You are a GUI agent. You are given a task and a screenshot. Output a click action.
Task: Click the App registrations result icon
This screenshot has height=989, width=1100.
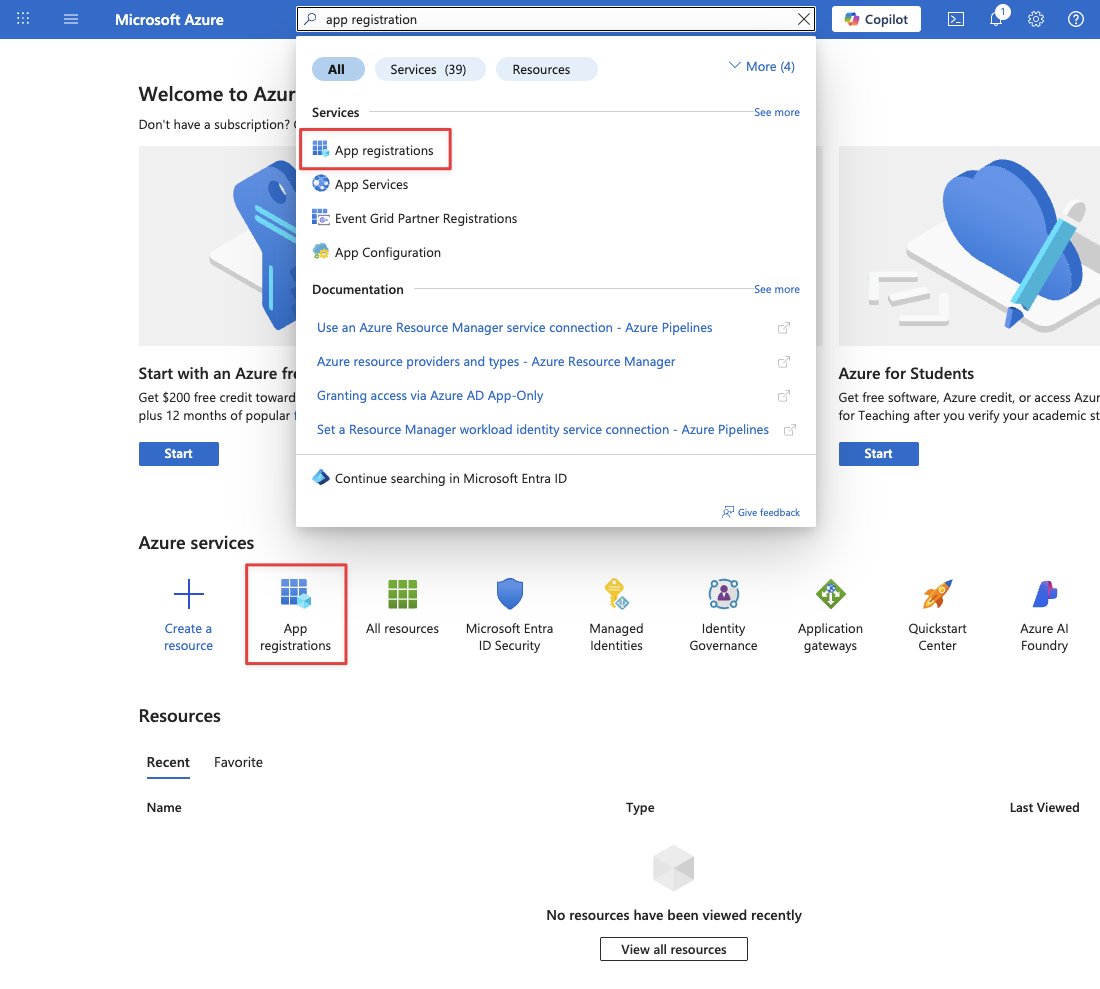coord(321,149)
